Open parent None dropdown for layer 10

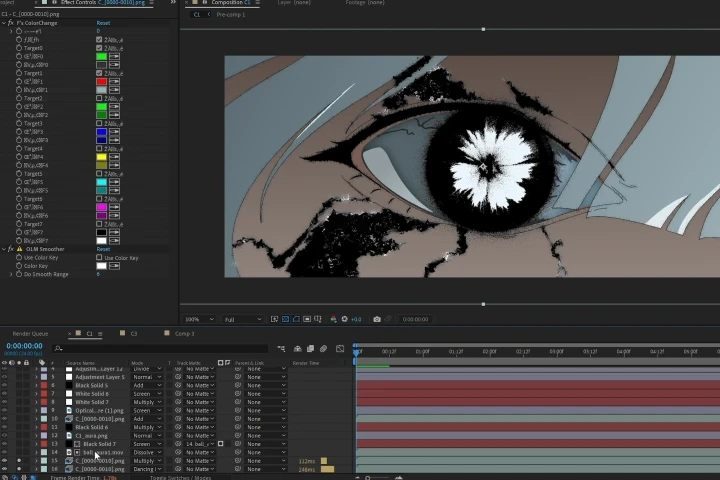(266, 419)
